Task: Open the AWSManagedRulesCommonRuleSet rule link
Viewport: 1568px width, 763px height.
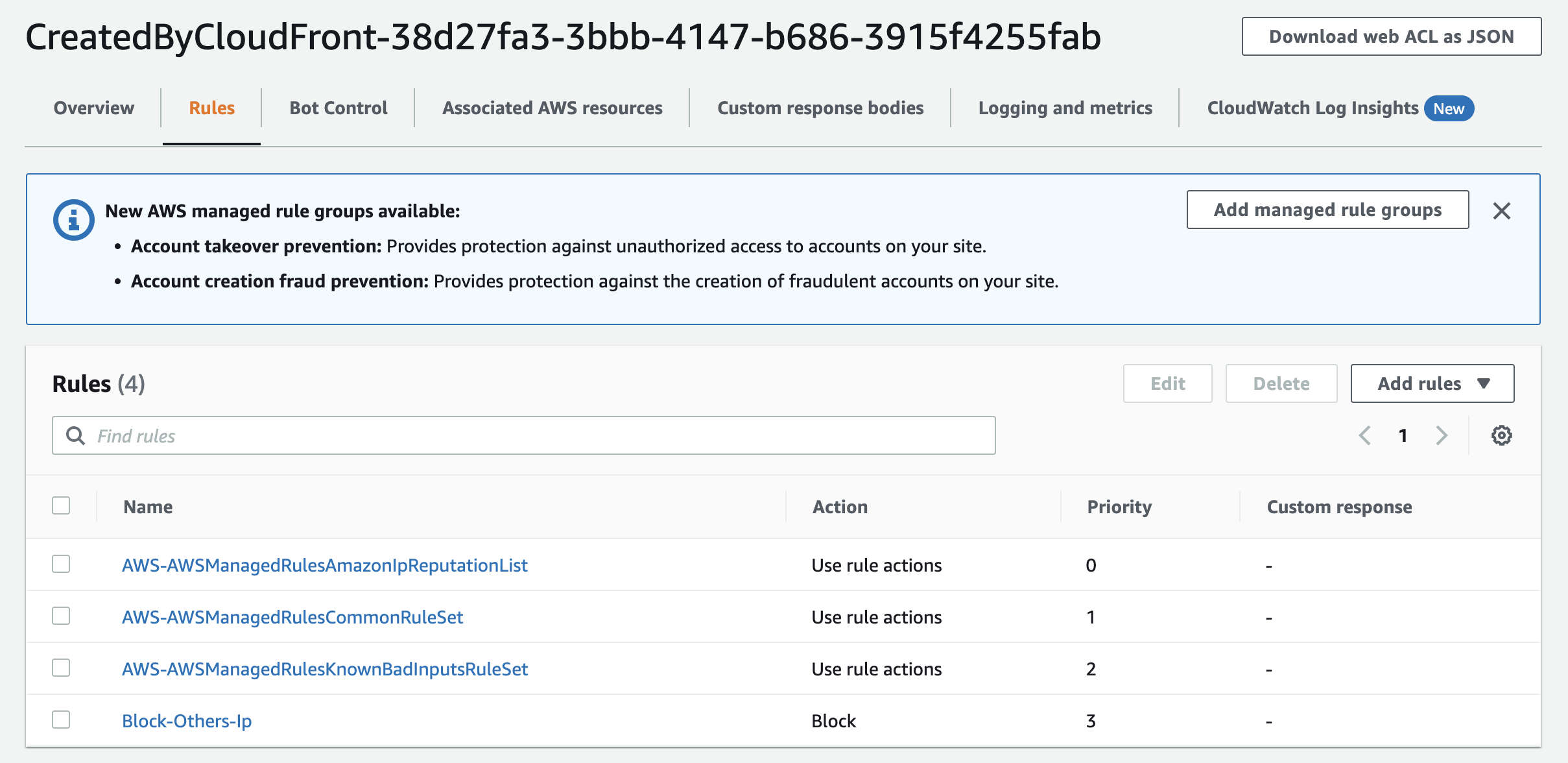Action: (x=292, y=617)
